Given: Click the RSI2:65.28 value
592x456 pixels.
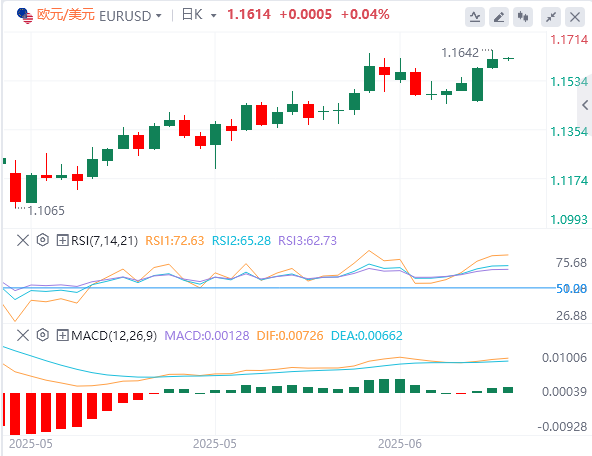Looking at the screenshot, I should click(241, 240).
